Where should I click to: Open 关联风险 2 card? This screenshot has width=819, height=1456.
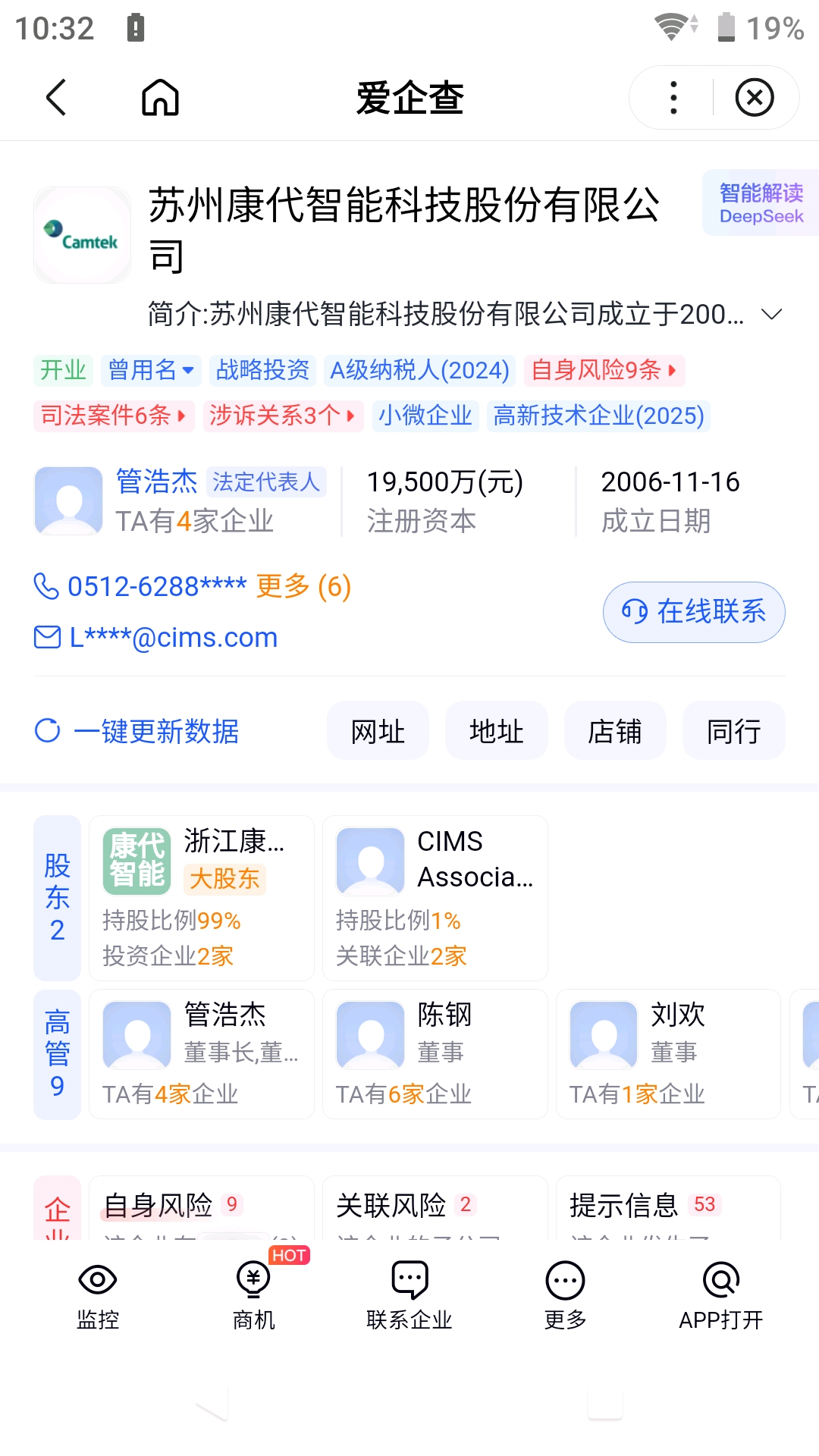[435, 1209]
